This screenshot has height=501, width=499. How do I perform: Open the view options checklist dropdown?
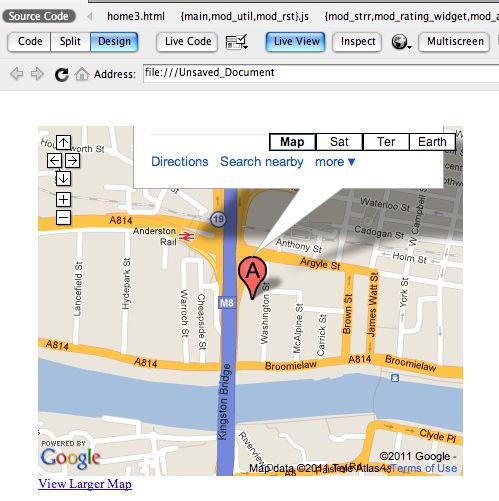pos(237,42)
